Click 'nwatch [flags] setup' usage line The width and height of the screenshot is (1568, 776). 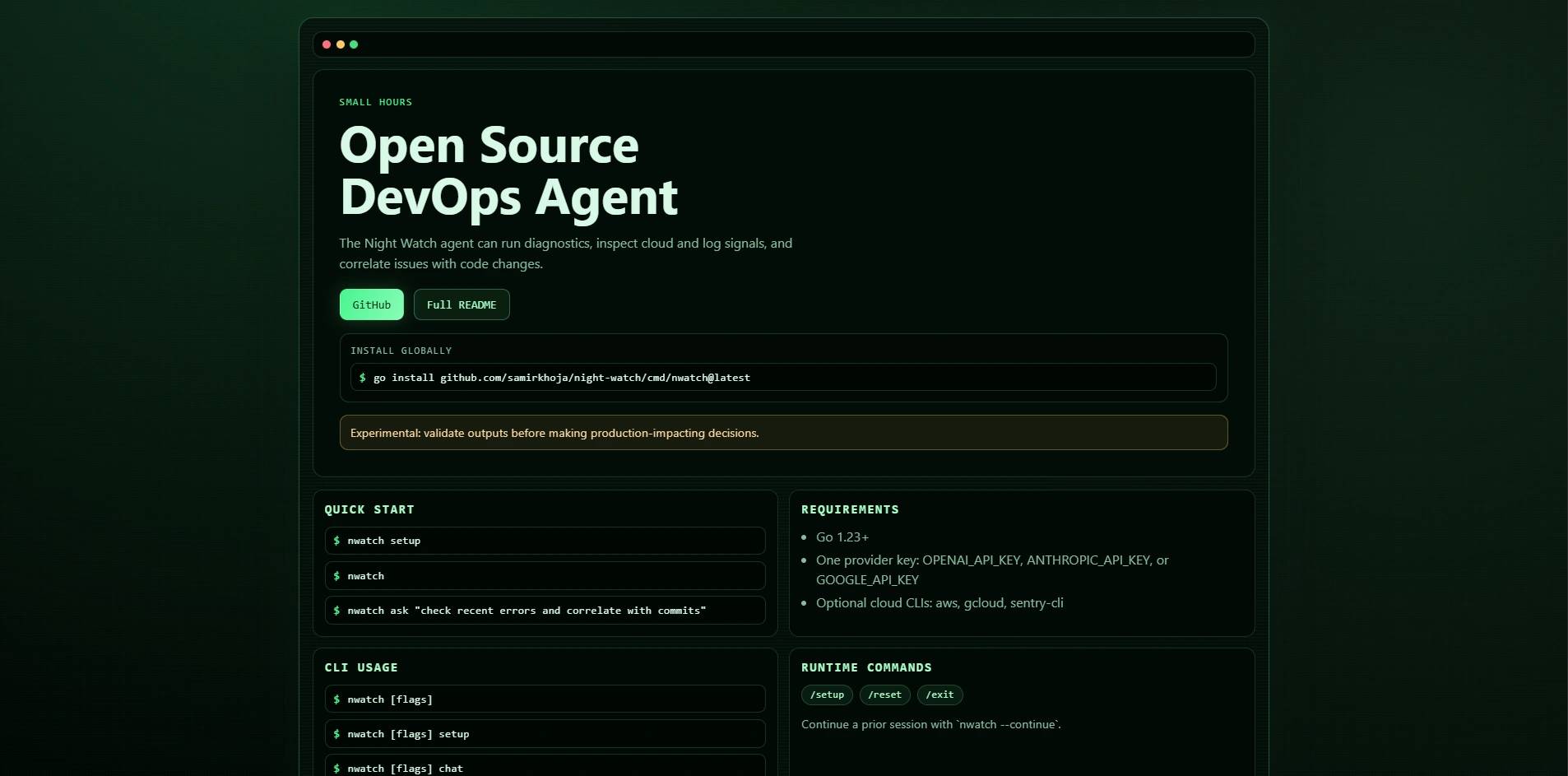click(545, 734)
